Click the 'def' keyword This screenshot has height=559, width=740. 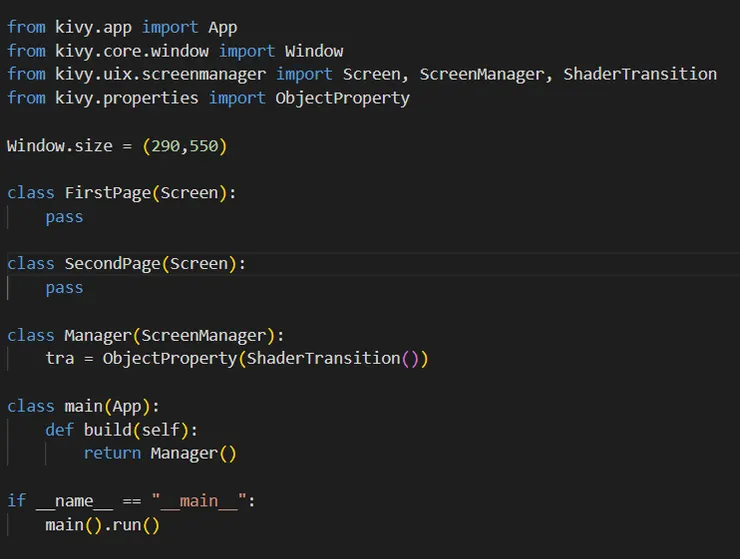pyautogui.click(x=59, y=430)
